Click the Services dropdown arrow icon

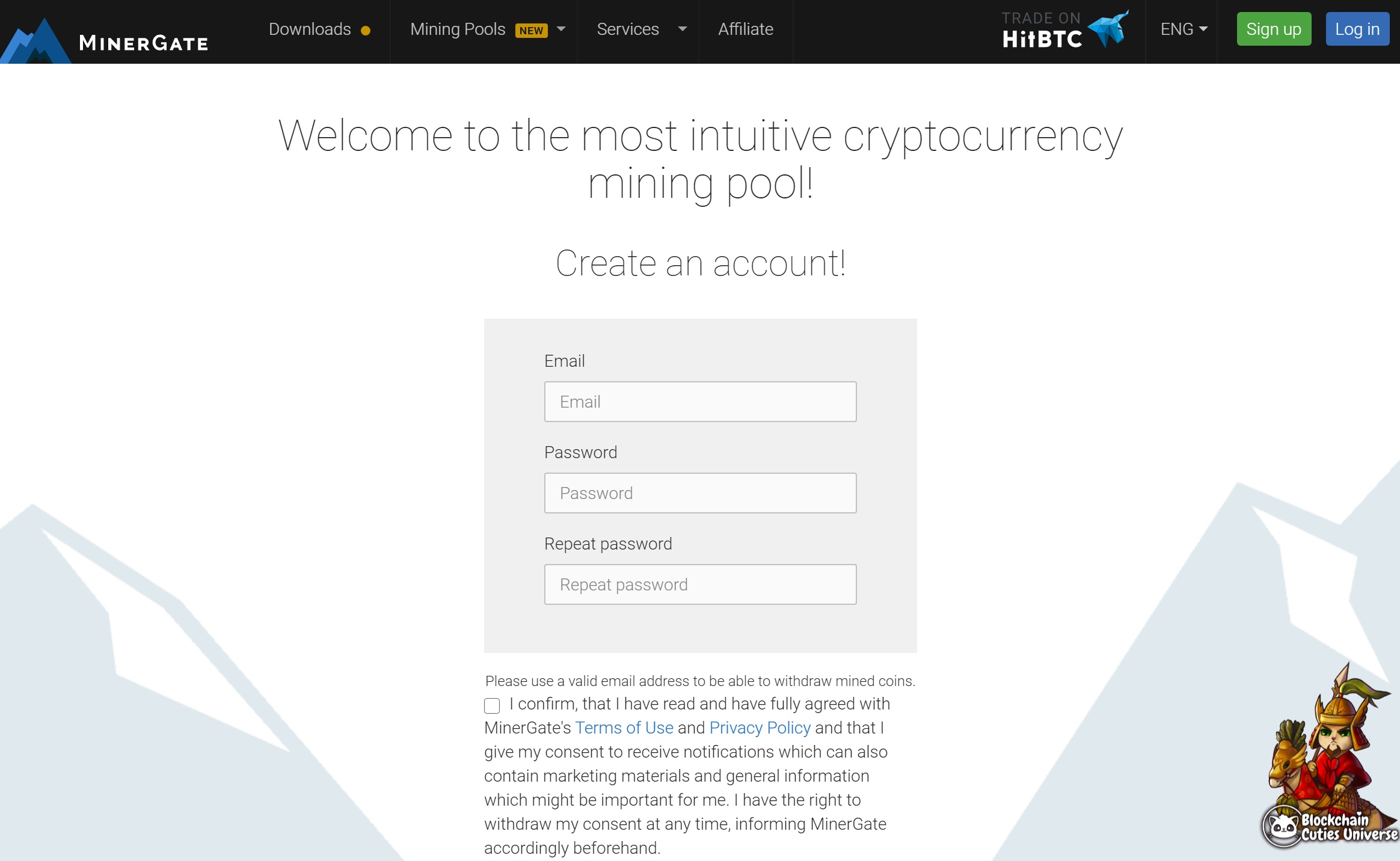click(x=681, y=29)
